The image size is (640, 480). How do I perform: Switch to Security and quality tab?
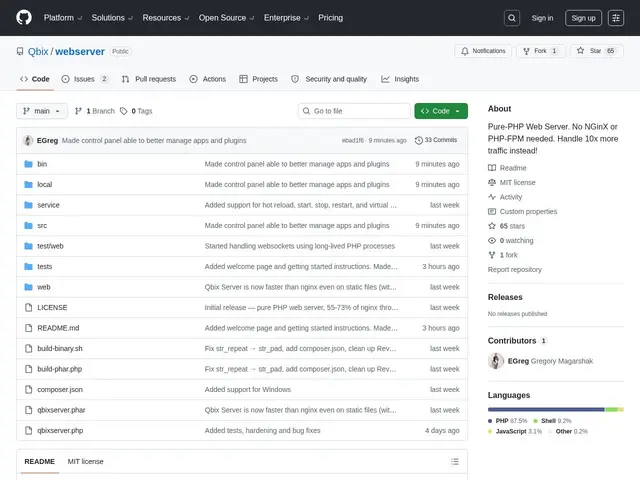point(329,79)
